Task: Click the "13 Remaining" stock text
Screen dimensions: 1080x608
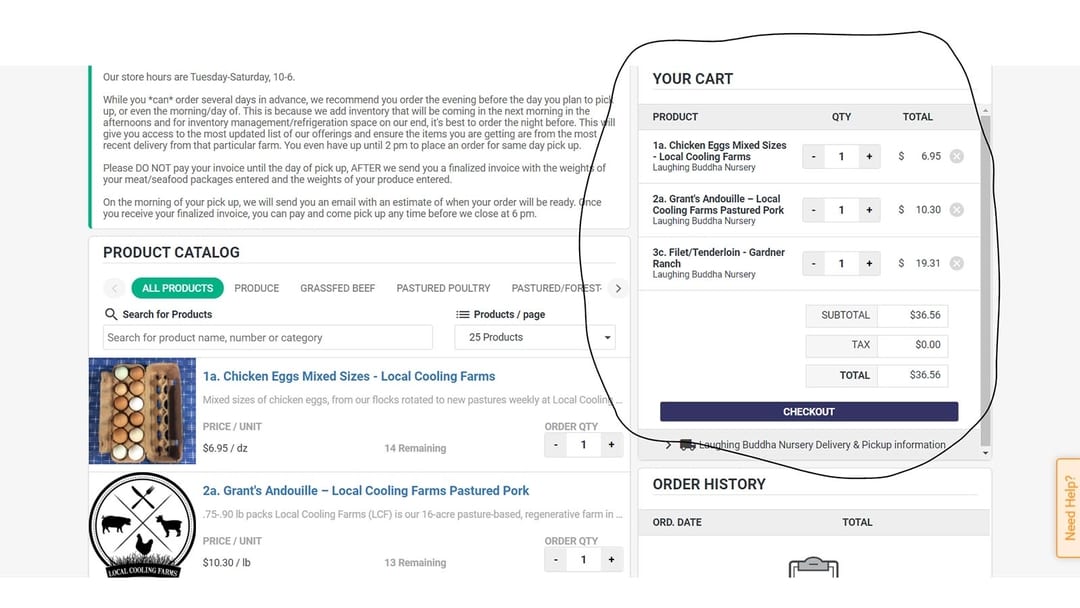Action: [x=415, y=563]
